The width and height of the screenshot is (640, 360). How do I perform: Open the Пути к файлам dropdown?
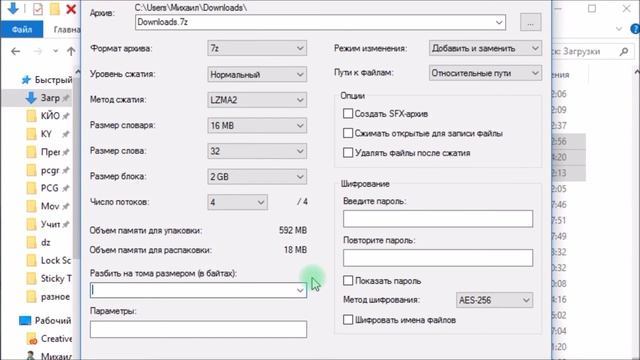(485, 73)
